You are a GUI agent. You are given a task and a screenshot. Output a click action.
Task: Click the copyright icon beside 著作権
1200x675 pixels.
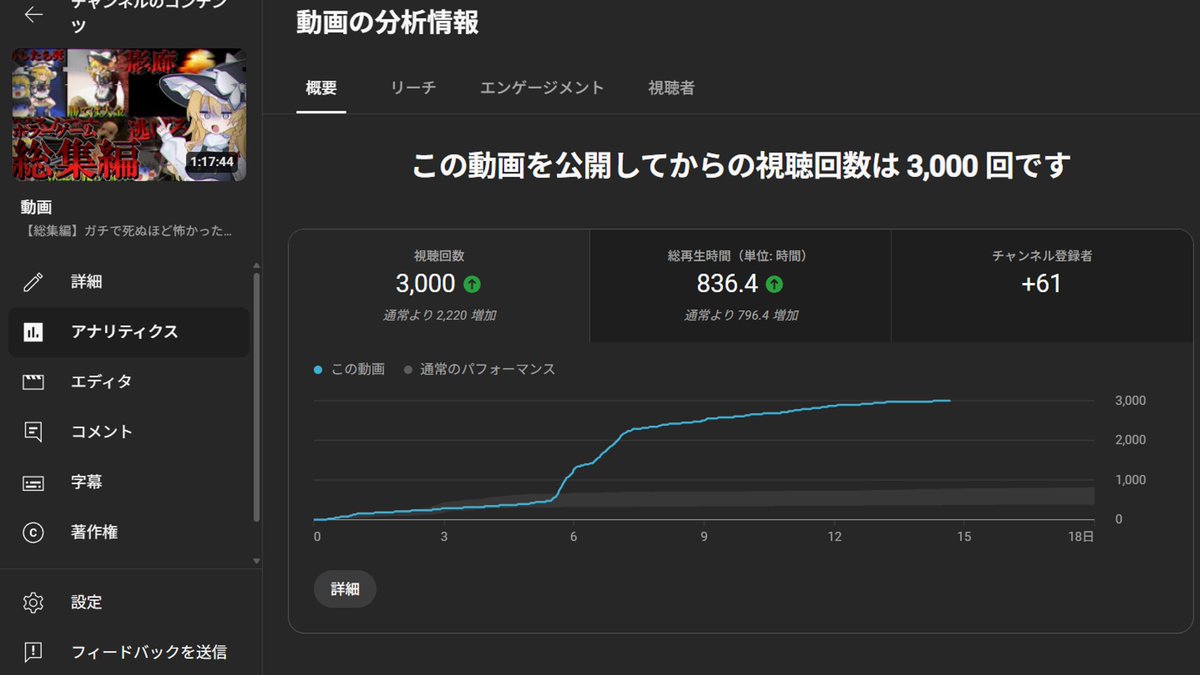tap(33, 532)
